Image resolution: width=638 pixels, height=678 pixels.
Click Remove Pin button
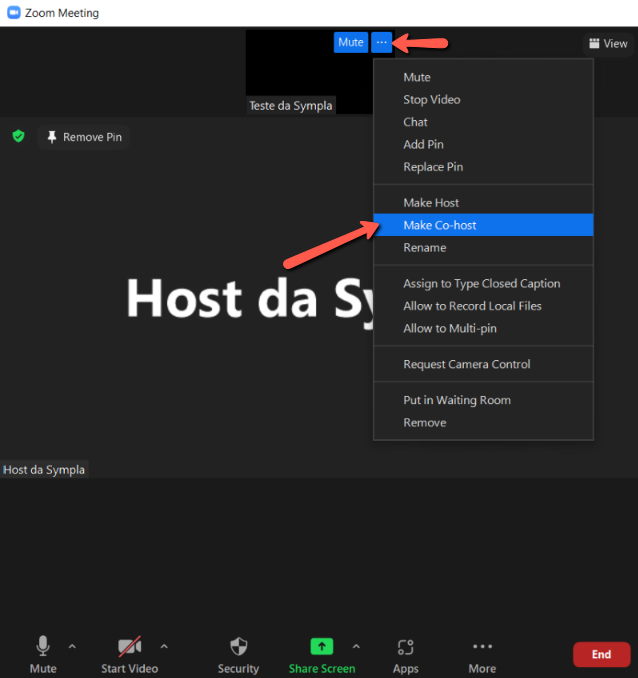(x=84, y=137)
